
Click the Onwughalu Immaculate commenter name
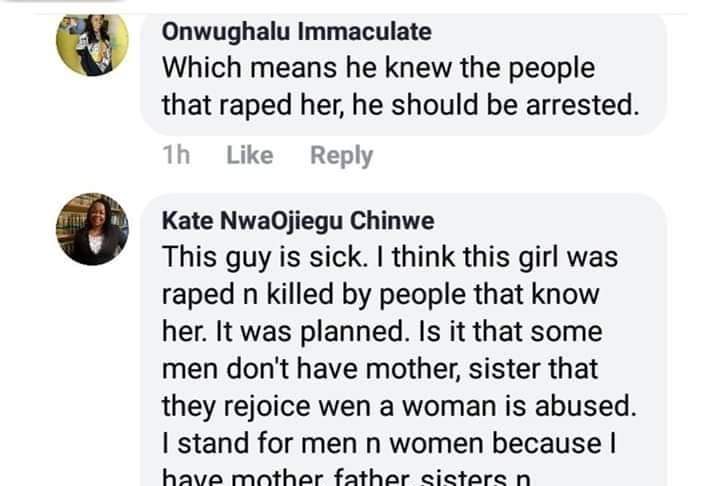point(296,31)
